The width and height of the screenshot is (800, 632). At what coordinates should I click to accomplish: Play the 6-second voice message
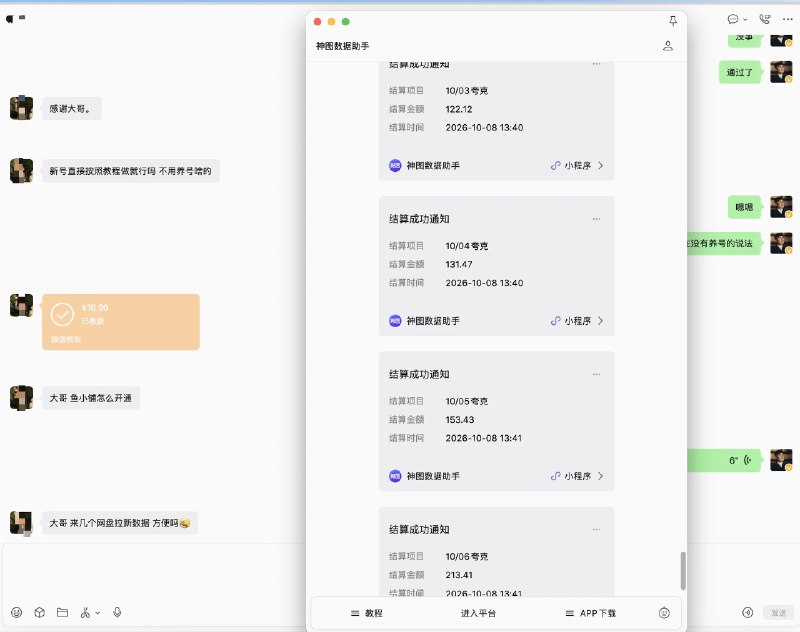(x=724, y=461)
